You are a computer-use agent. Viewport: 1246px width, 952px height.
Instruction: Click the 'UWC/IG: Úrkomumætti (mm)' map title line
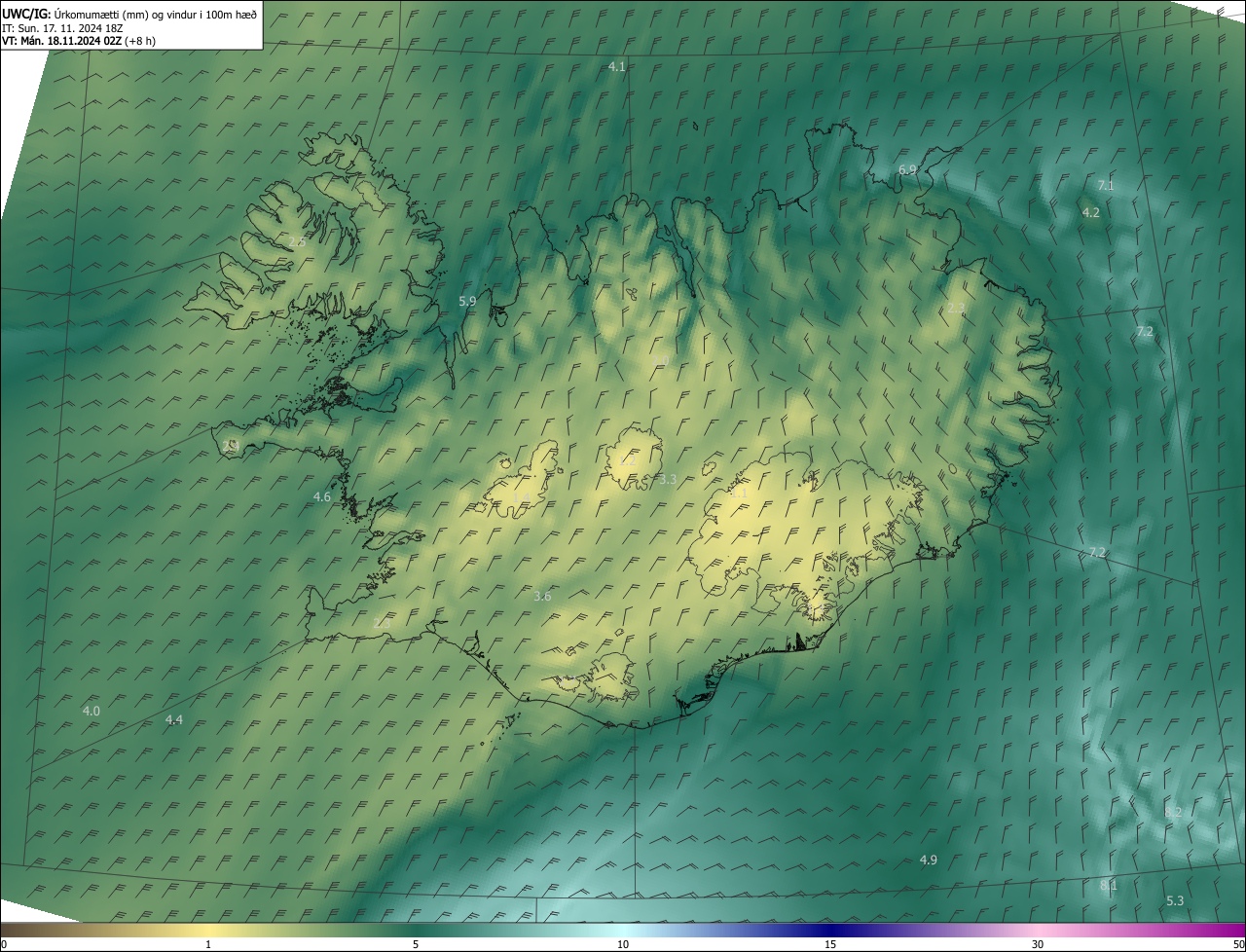(129, 13)
